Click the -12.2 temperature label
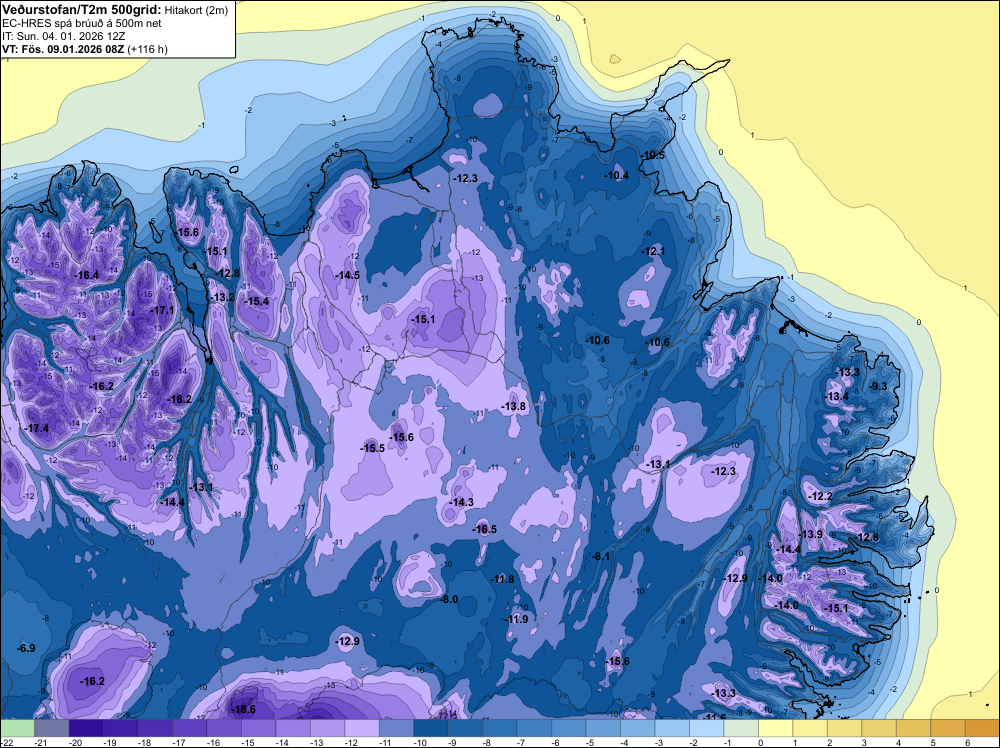Image resolution: width=1000 pixels, height=748 pixels. [821, 496]
